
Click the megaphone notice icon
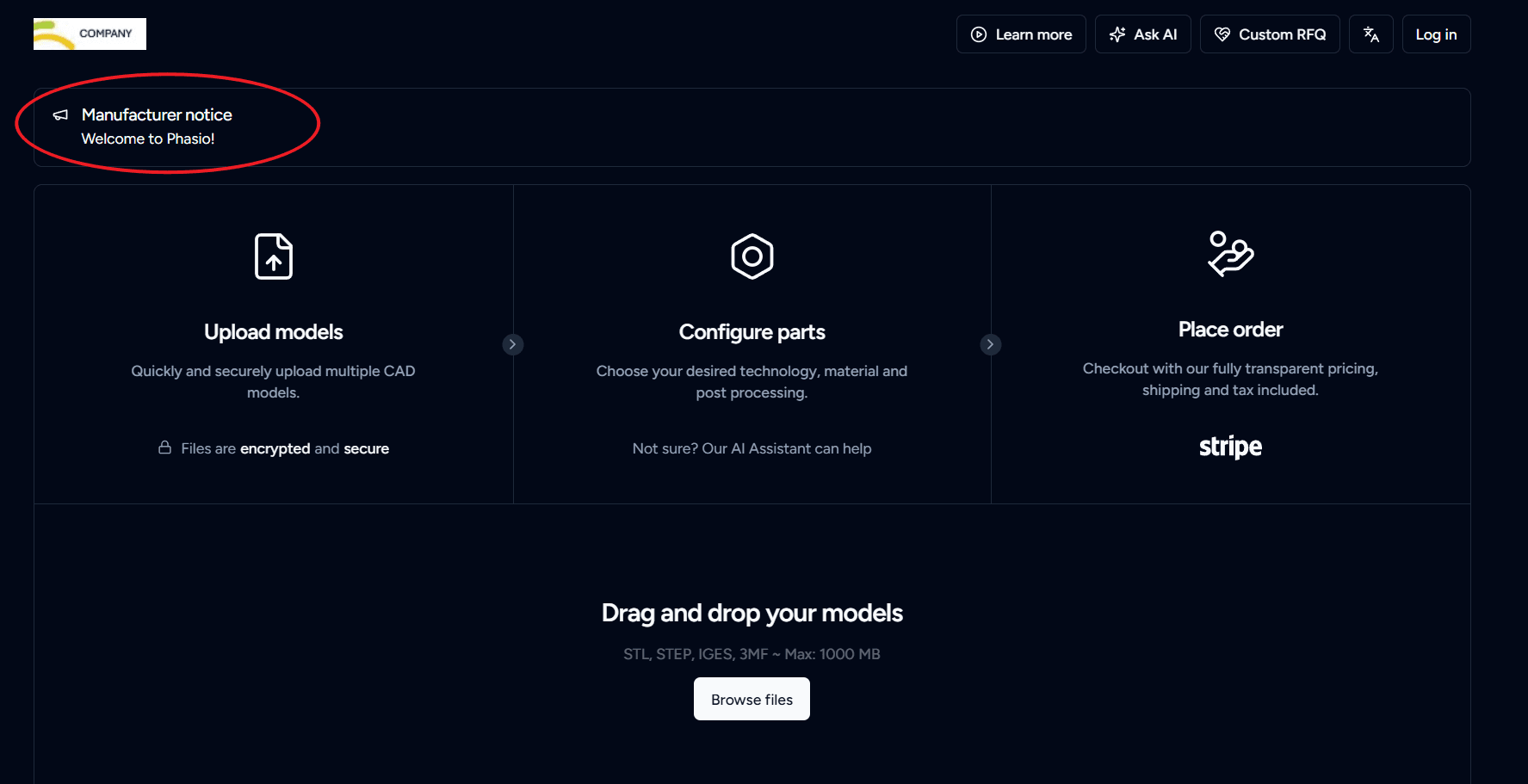60,115
